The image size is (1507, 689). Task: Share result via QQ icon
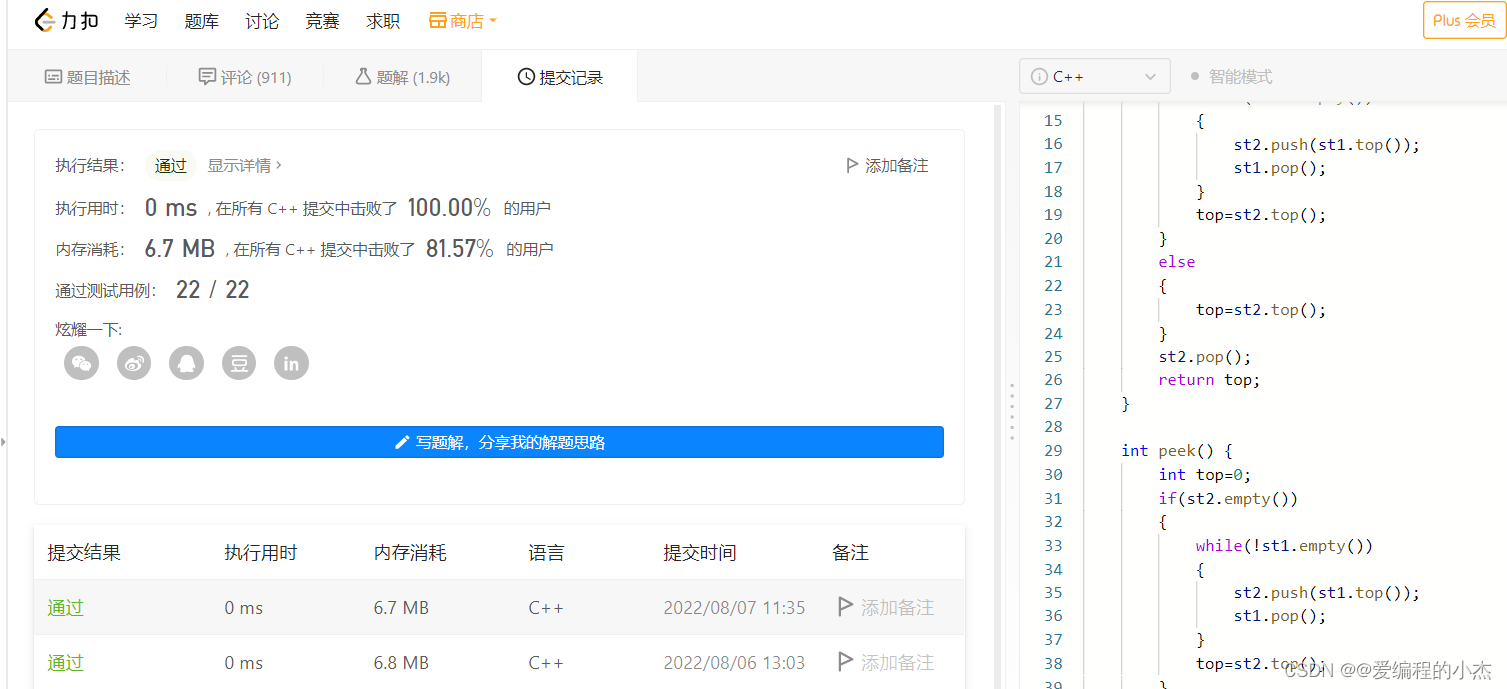coord(186,363)
